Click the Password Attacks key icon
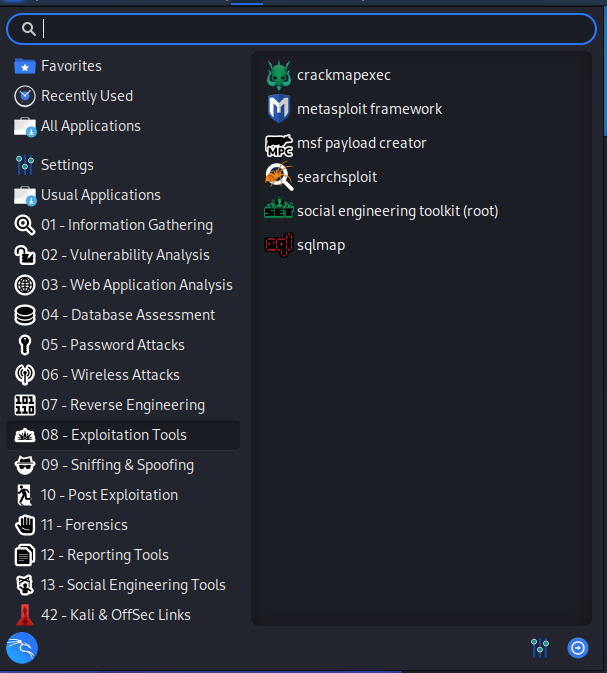Screen dimensions: 607x673 (25, 345)
